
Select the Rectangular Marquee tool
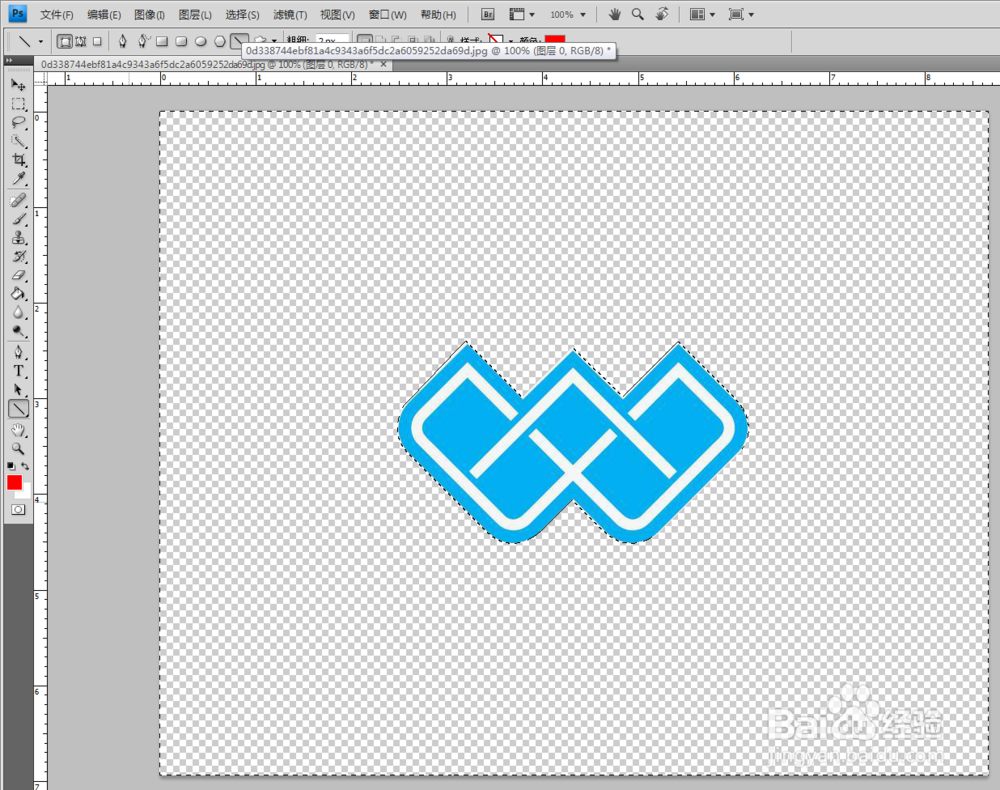[x=18, y=103]
